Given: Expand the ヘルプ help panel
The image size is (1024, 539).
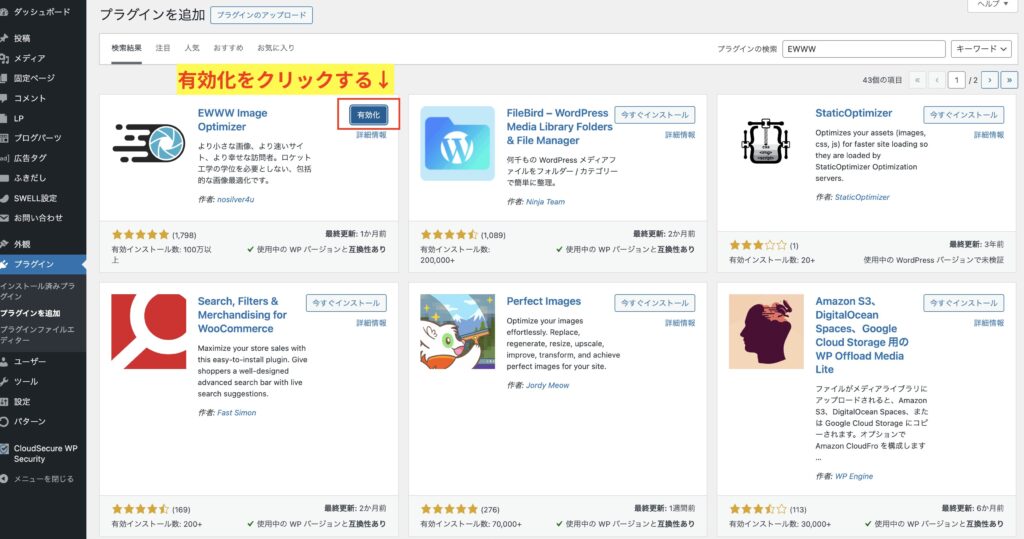Looking at the screenshot, I should [x=991, y=4].
